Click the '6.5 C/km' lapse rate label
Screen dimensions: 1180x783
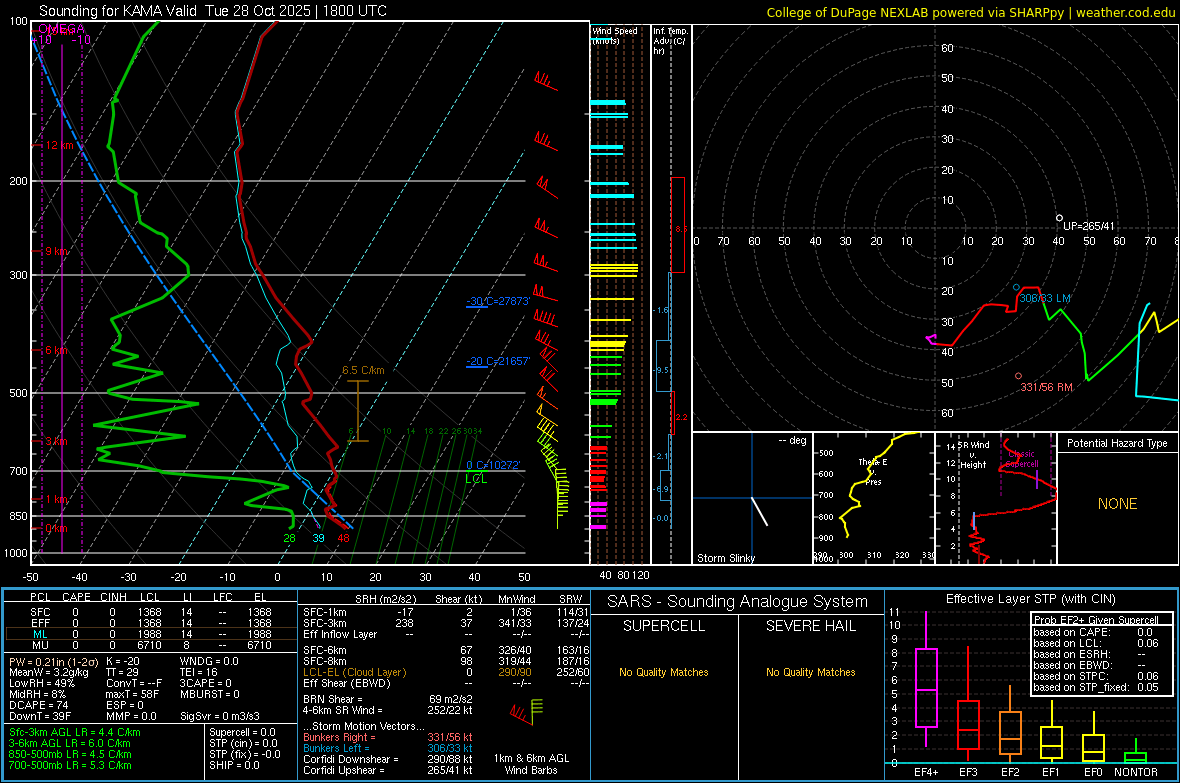pyautogui.click(x=363, y=370)
